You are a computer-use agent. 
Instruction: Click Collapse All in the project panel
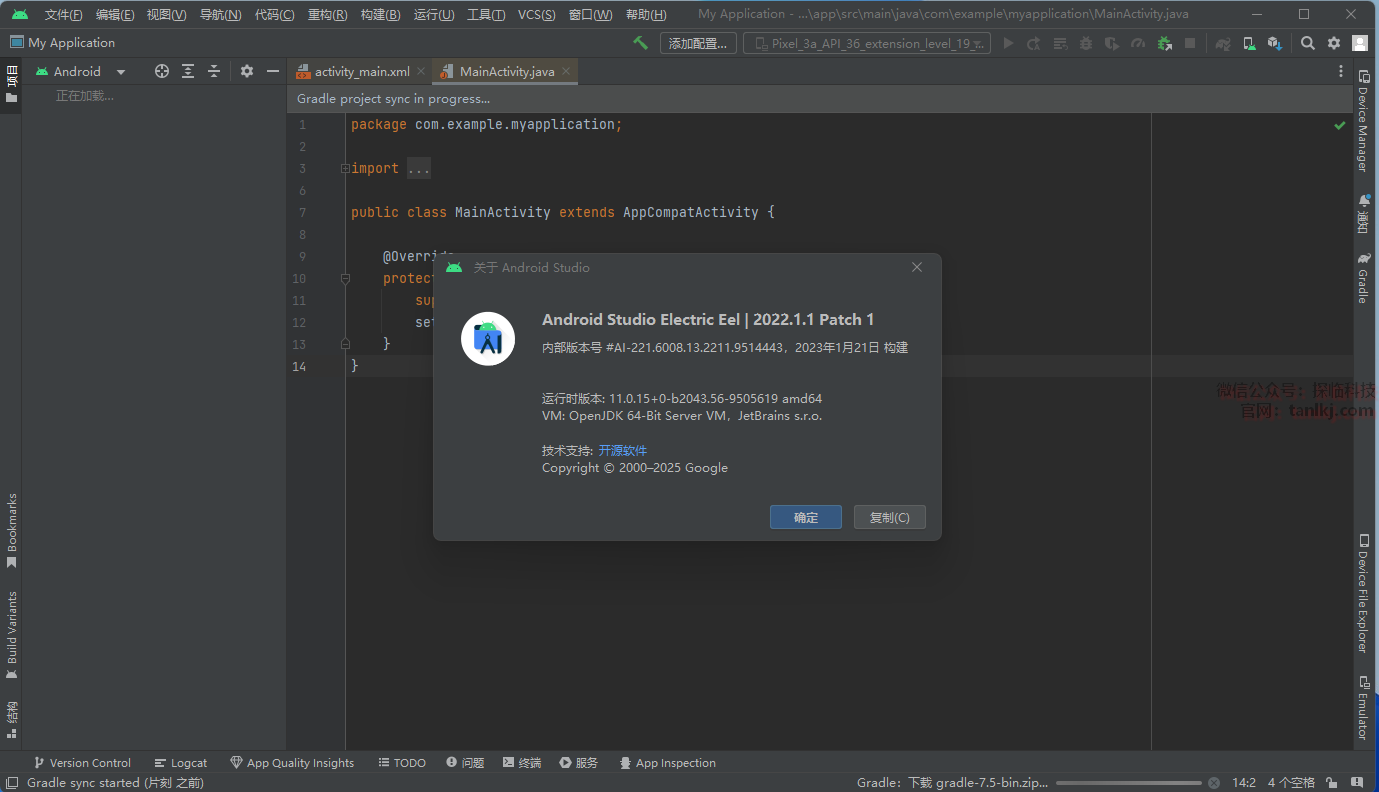(x=213, y=71)
